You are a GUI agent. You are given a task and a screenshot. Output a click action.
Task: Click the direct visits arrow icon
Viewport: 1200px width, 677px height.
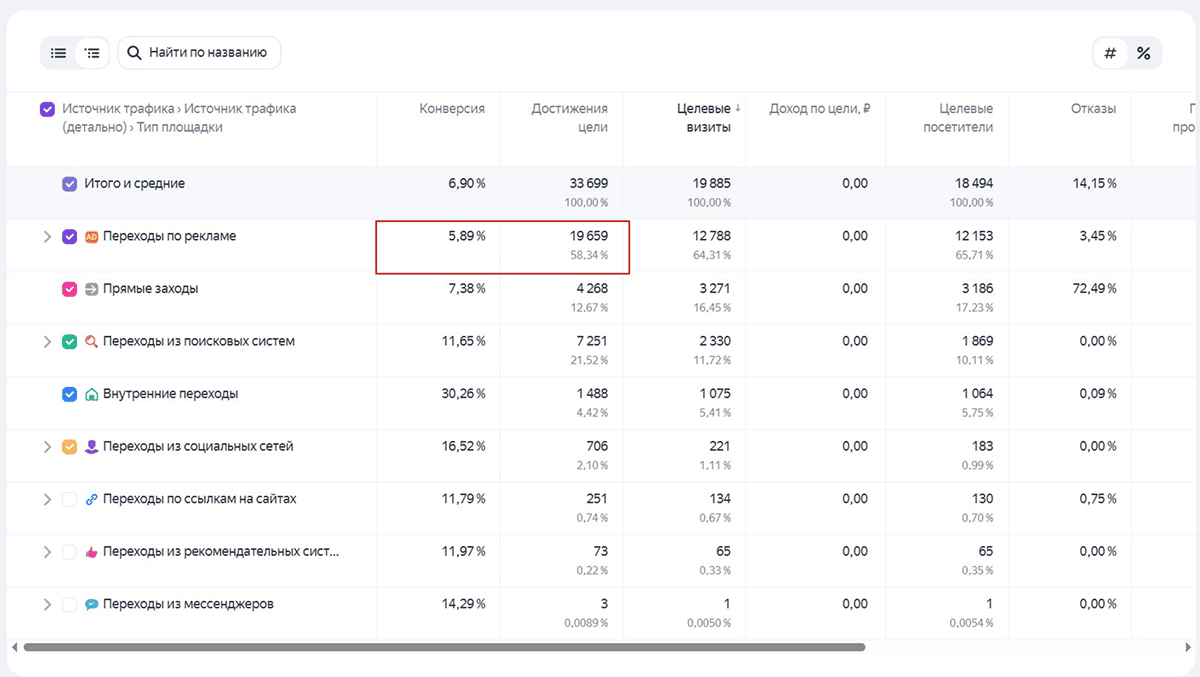pos(92,289)
